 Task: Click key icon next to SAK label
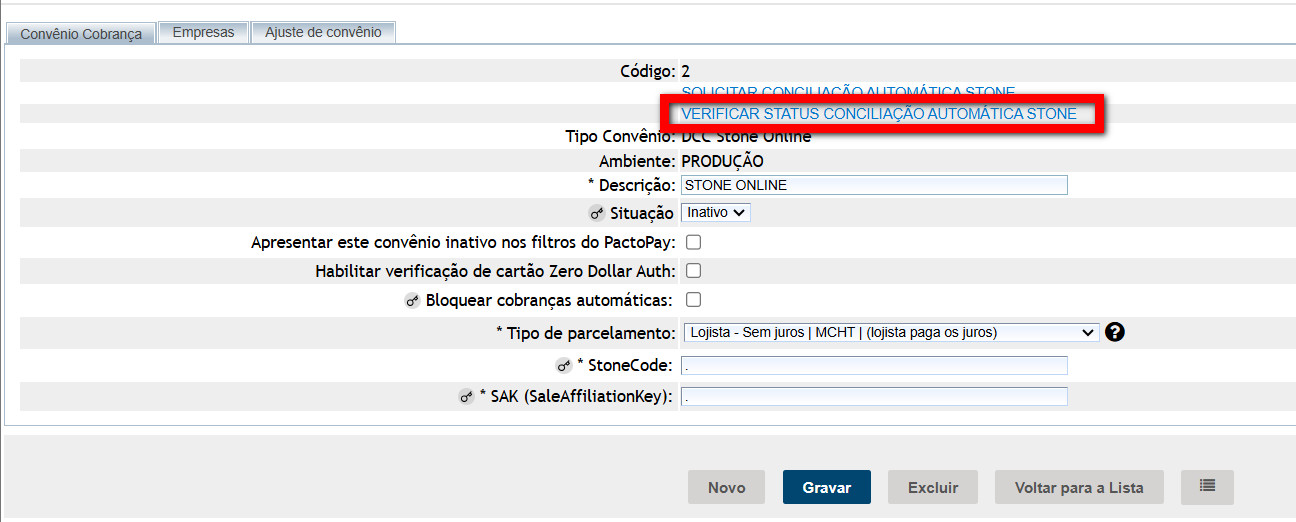[466, 397]
